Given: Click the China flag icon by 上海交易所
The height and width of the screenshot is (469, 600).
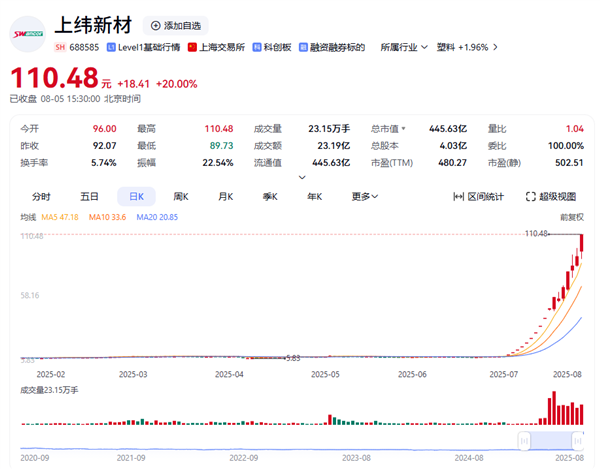Looking at the screenshot, I should pos(193,47).
